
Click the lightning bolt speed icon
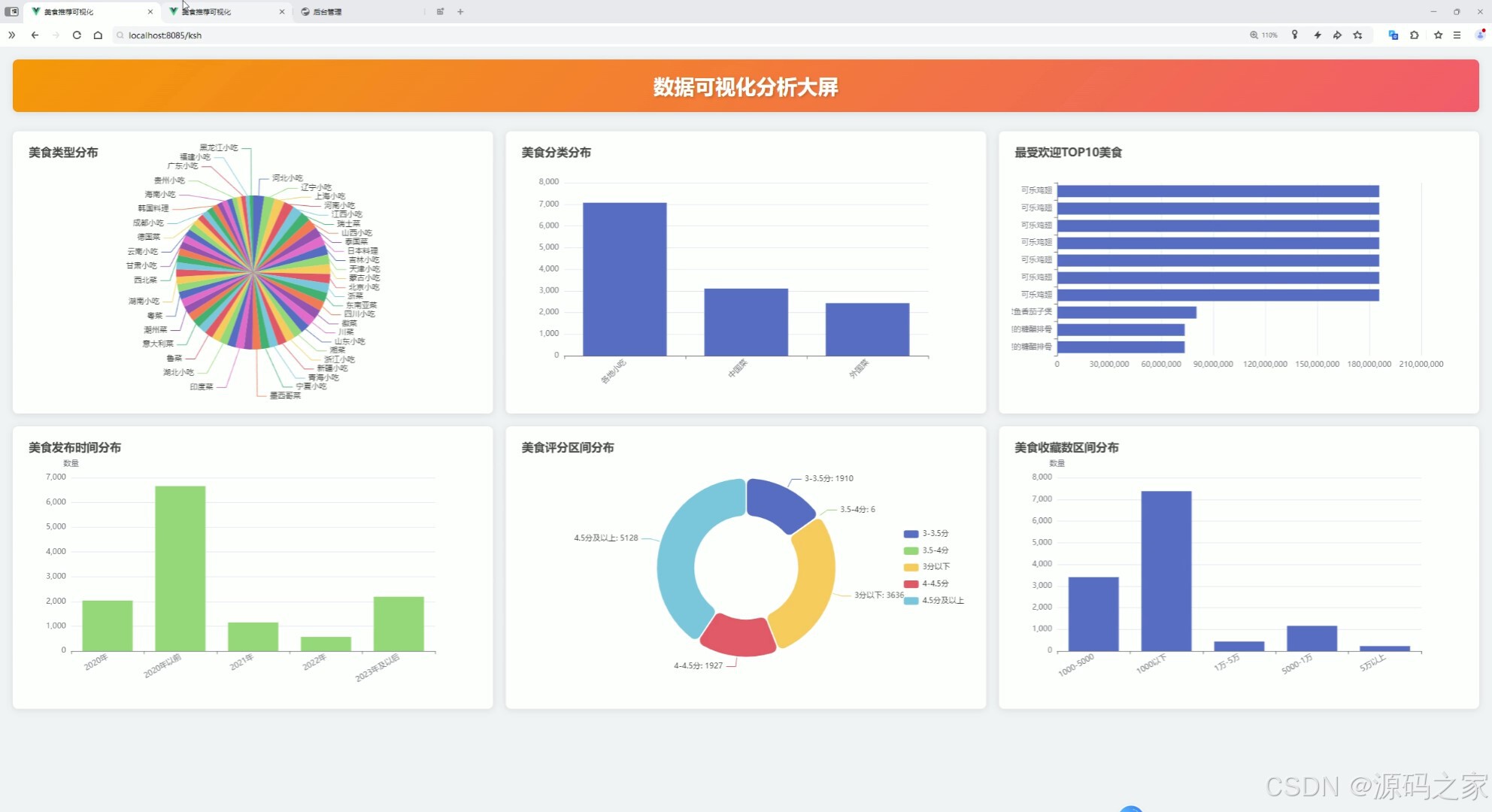click(1318, 35)
